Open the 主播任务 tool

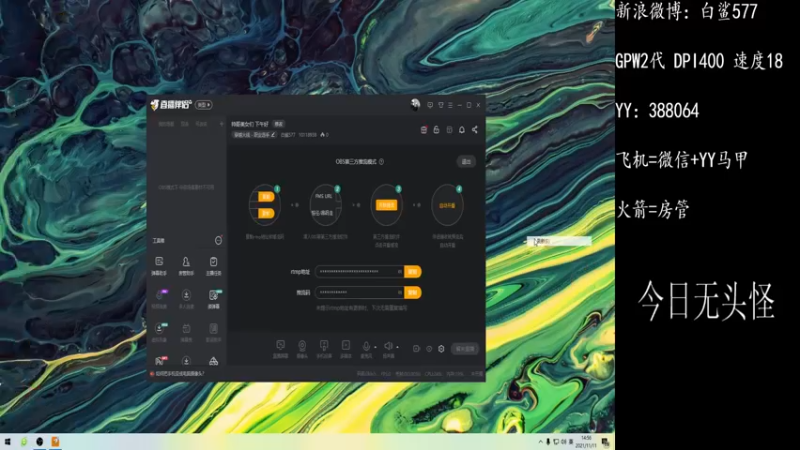pos(213,266)
